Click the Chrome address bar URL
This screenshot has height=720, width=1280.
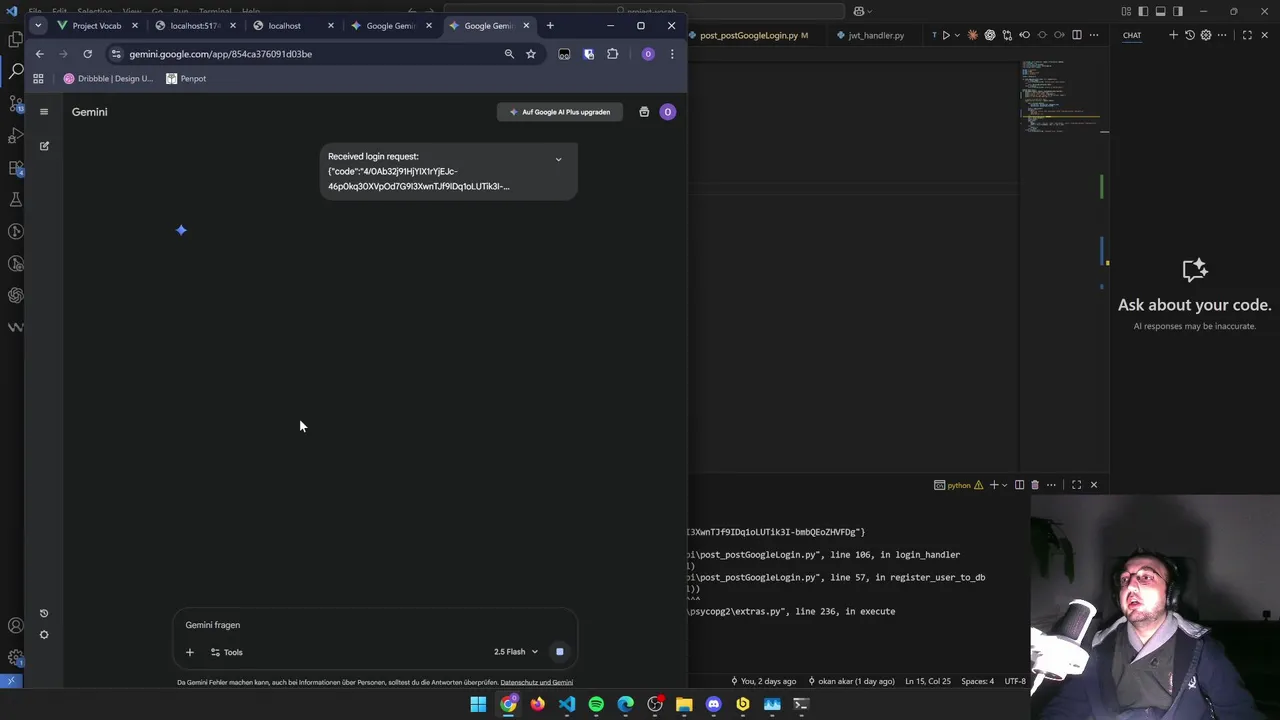tap(220, 54)
